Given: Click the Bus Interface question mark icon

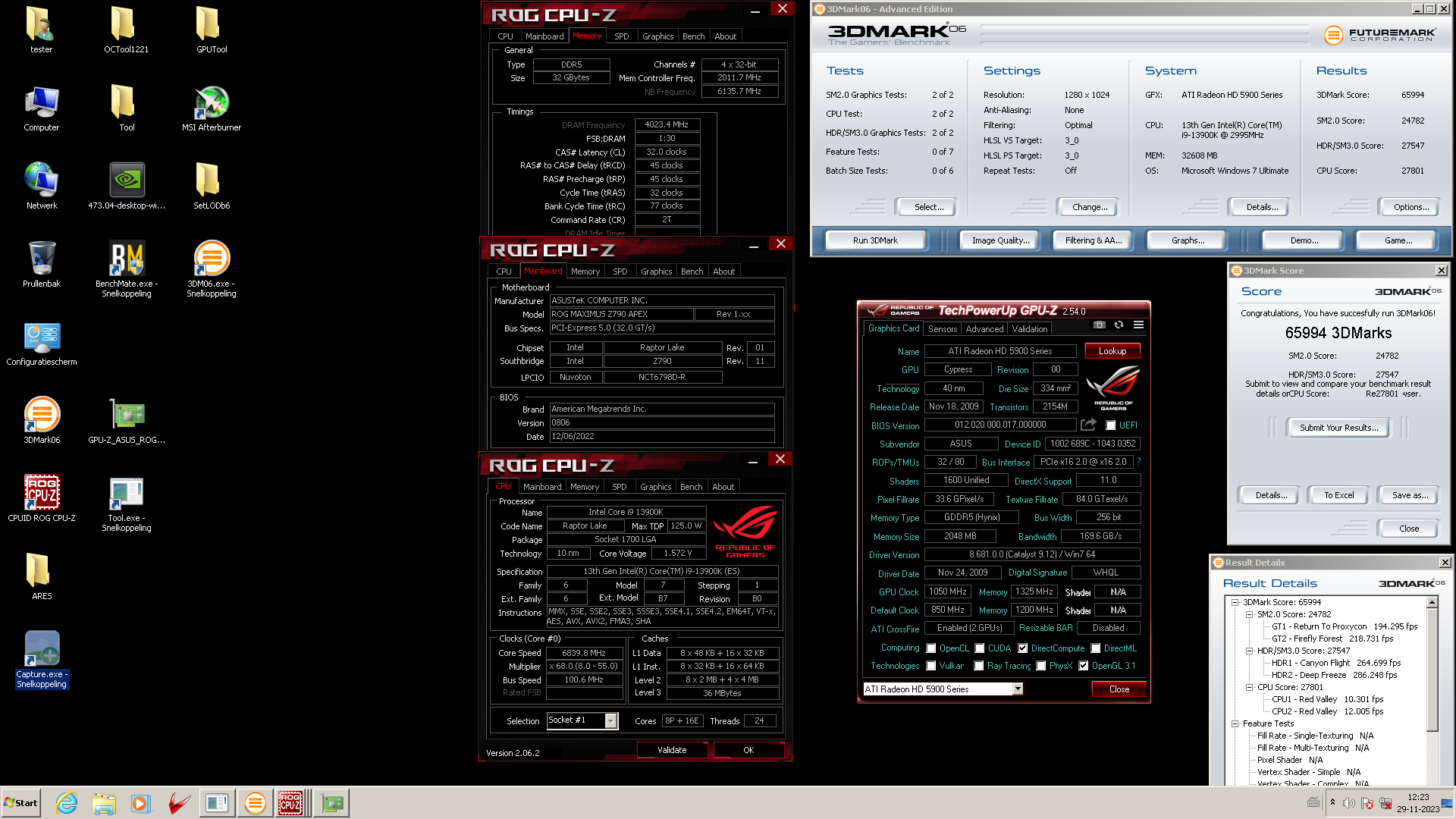Looking at the screenshot, I should (1138, 462).
